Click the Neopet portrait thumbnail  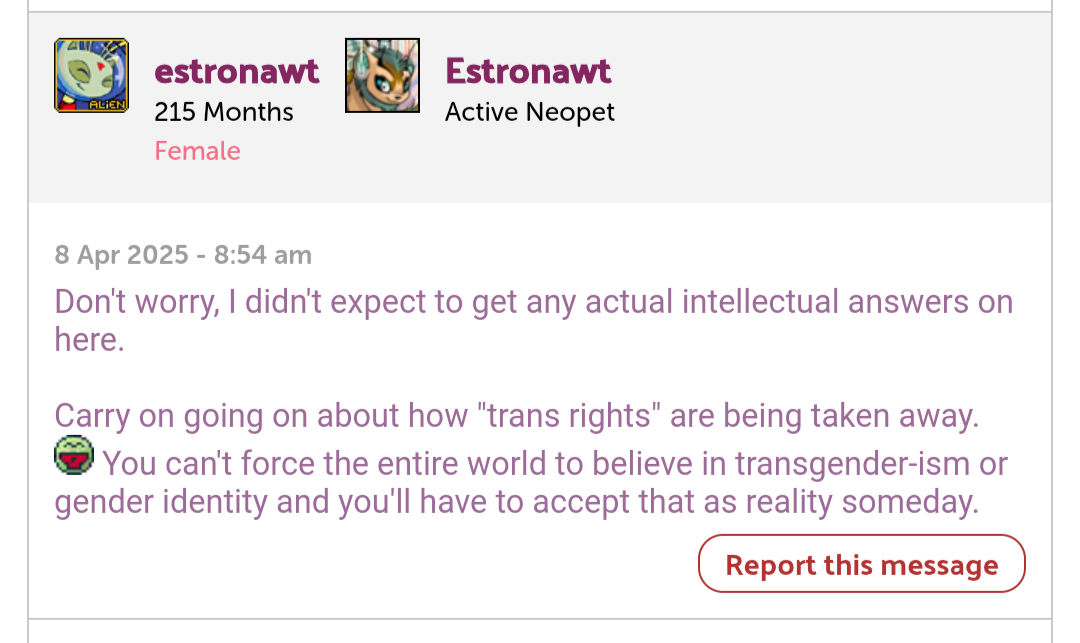(x=382, y=76)
